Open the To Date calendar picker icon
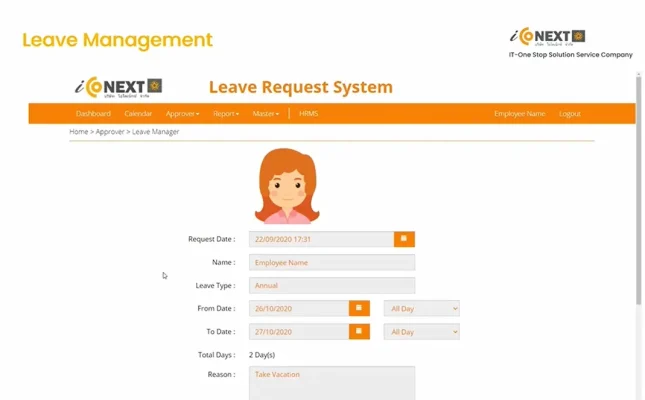 pos(359,331)
